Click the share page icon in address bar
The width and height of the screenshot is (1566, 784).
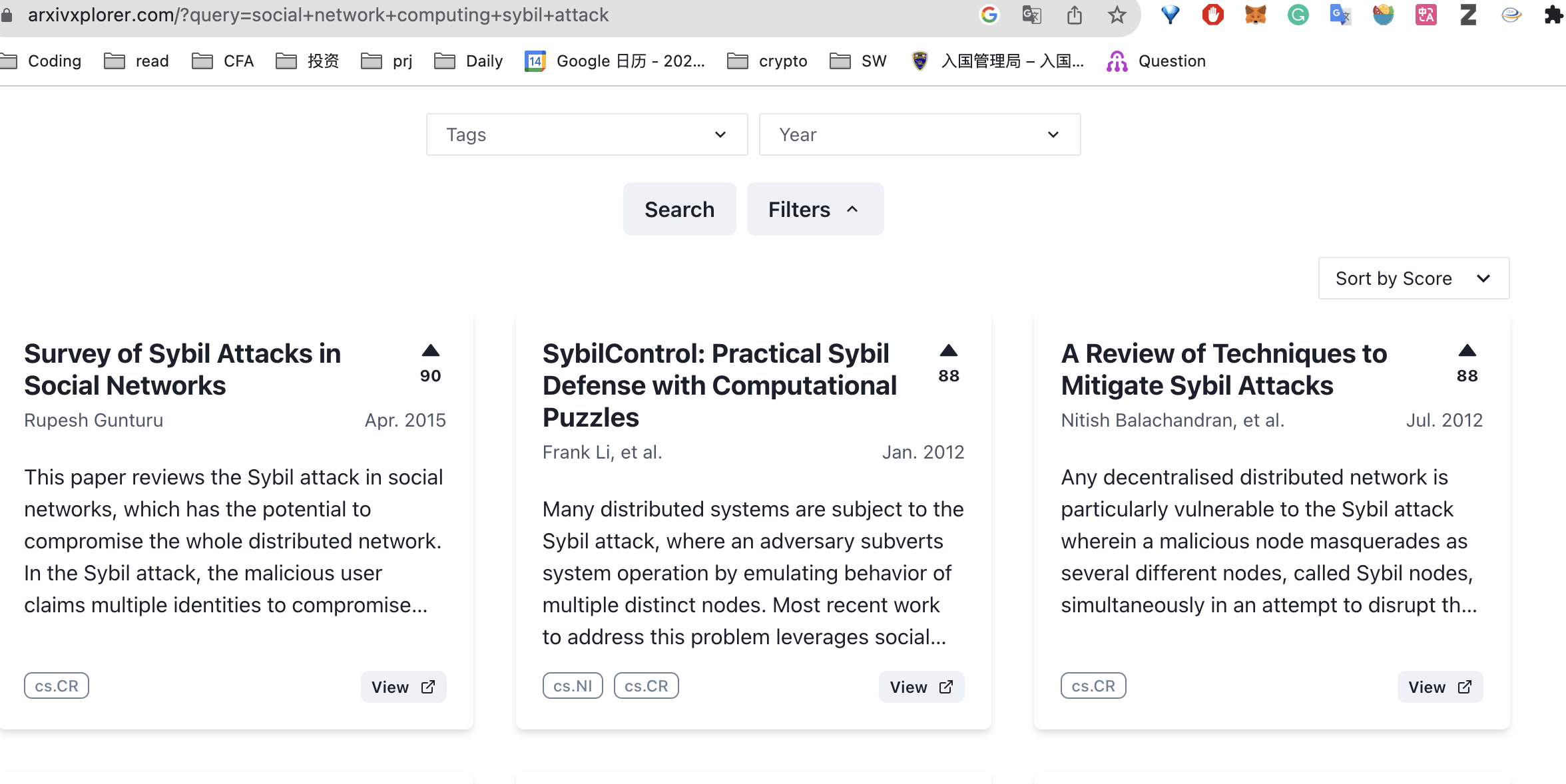[1074, 15]
